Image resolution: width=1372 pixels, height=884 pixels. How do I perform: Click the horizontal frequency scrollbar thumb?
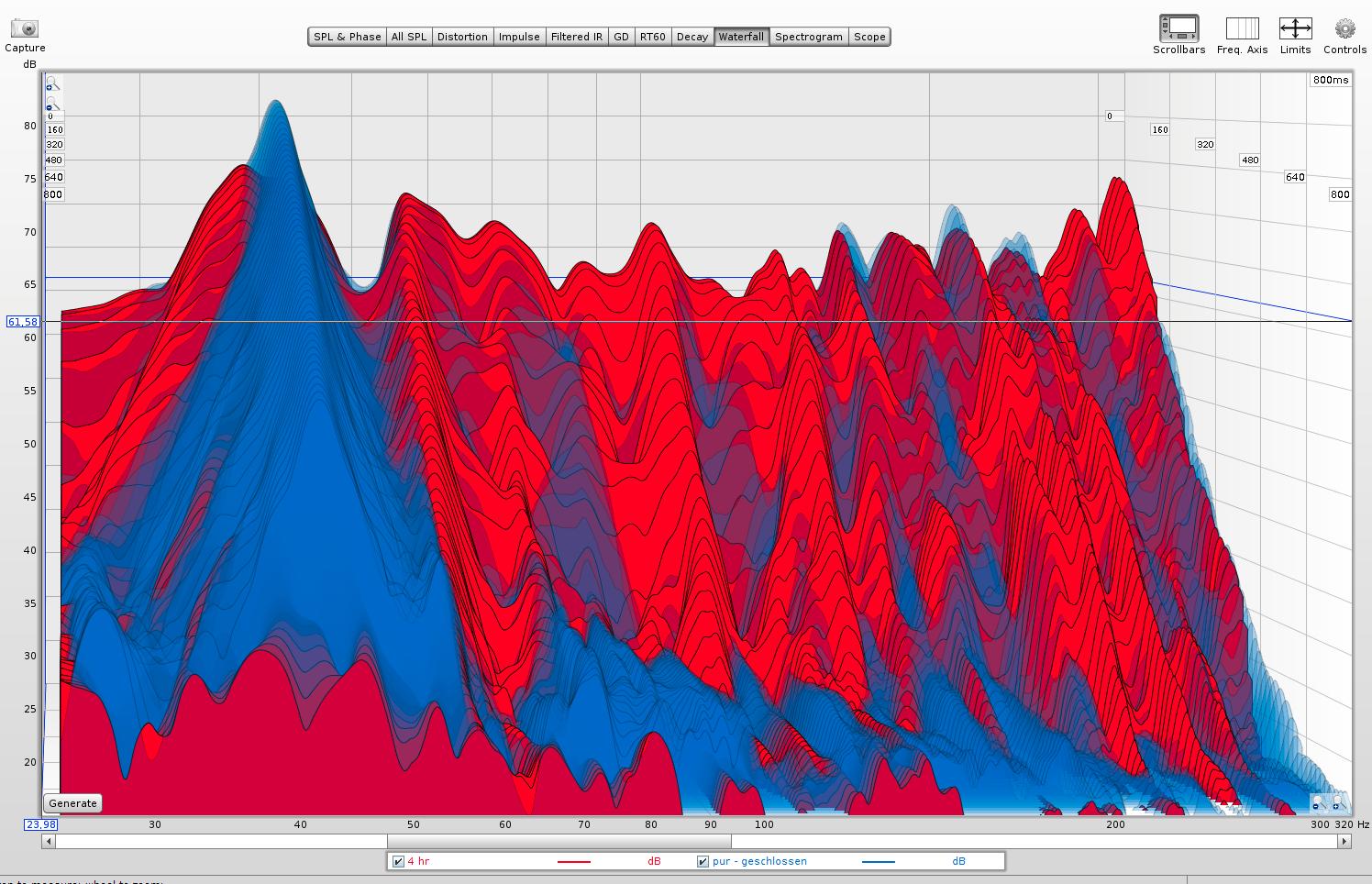[x=559, y=841]
